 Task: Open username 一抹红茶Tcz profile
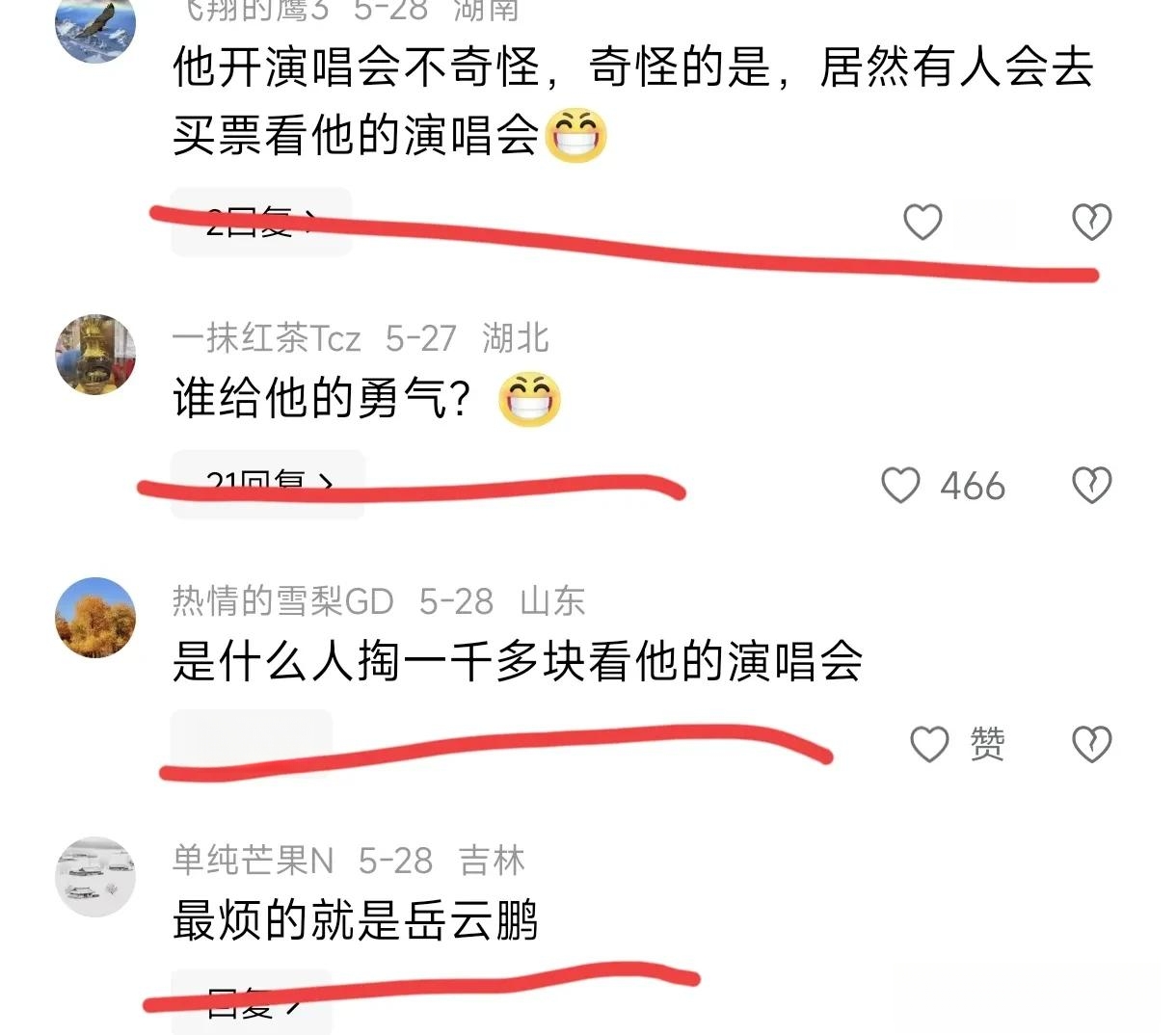point(267,338)
